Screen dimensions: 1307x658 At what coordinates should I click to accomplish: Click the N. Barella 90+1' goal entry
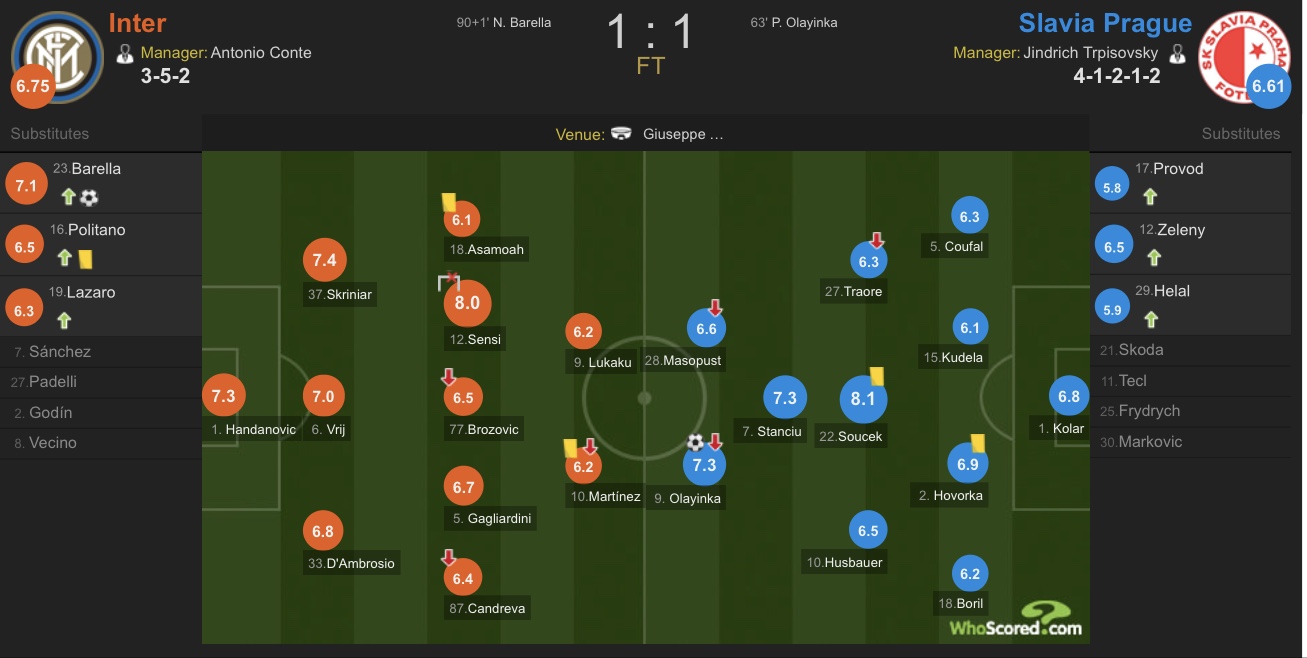(503, 22)
